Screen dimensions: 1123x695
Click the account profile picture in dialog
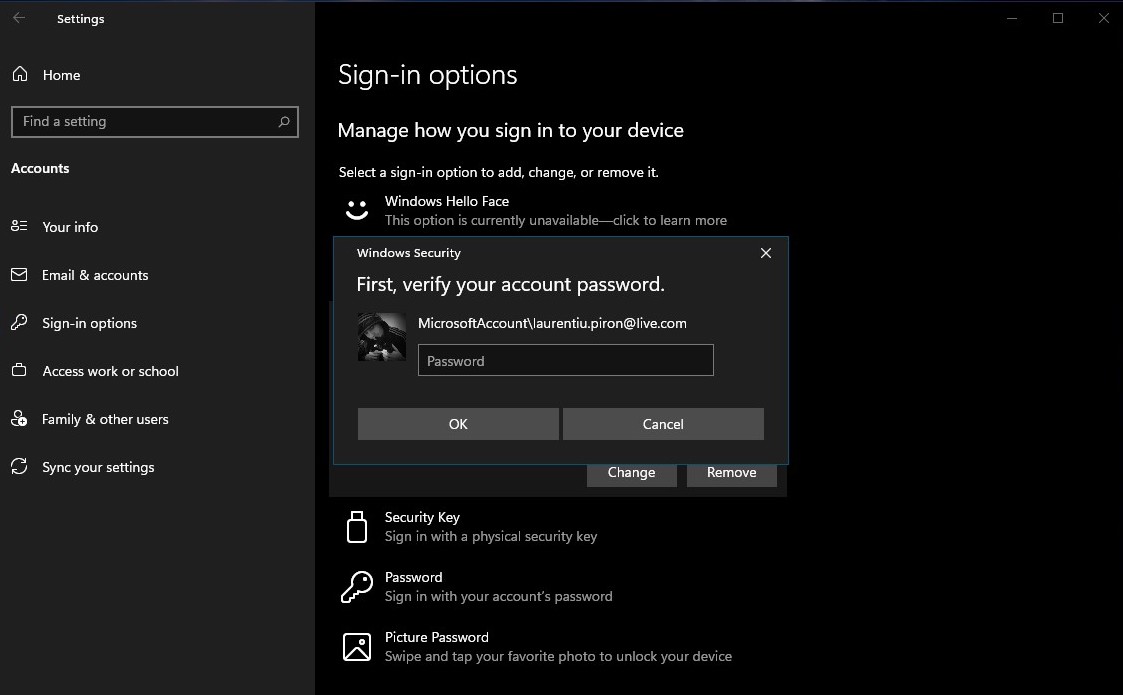(382, 337)
